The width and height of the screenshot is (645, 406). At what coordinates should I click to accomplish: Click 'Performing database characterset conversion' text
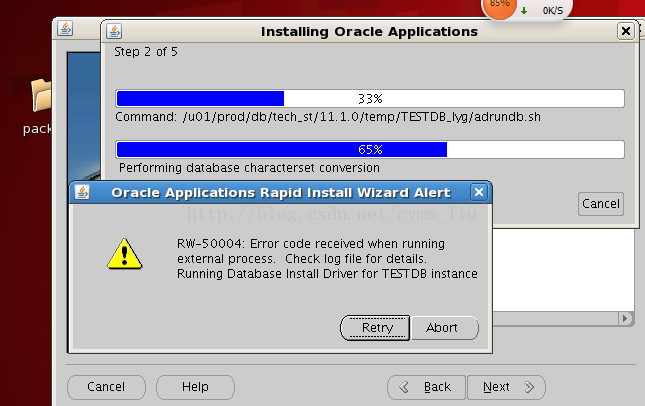point(249,168)
